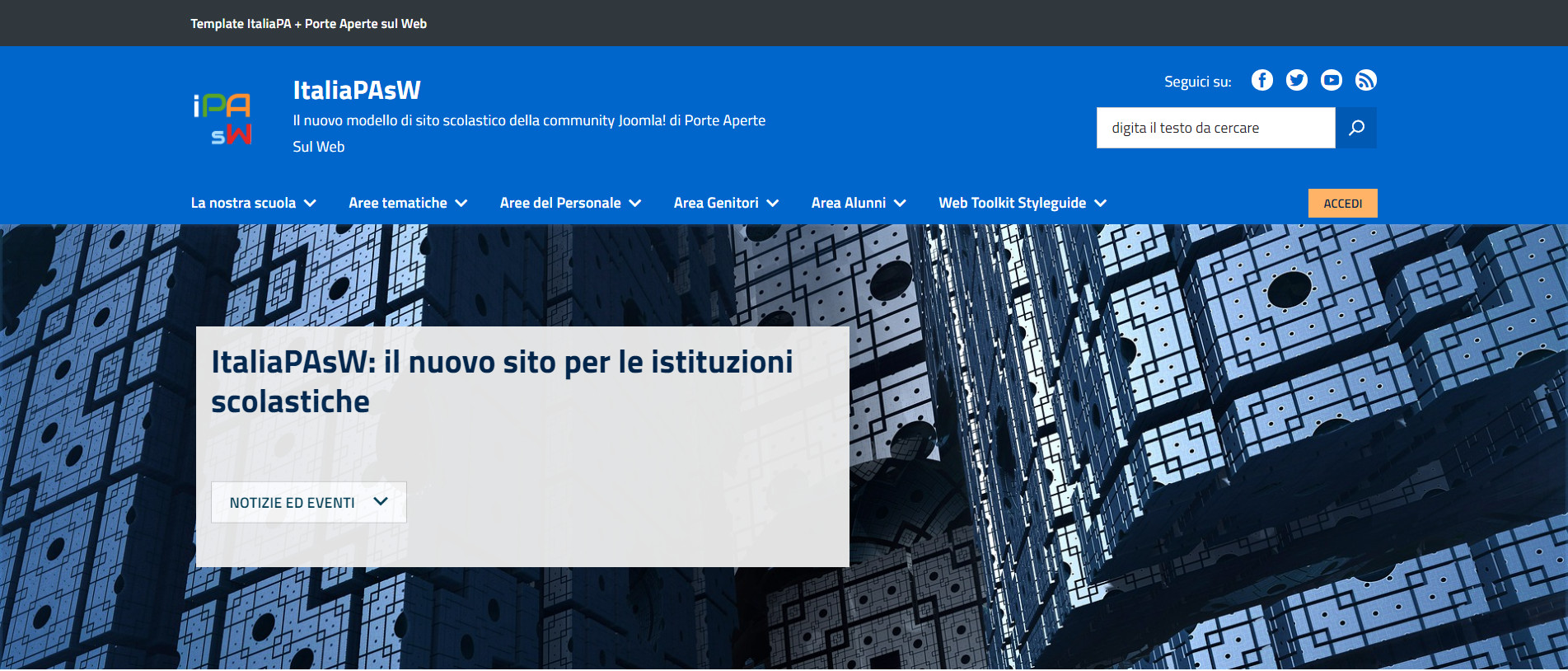This screenshot has height=671, width=1568.
Task: Click the chevron beside Area Alunni
Action: (900, 204)
